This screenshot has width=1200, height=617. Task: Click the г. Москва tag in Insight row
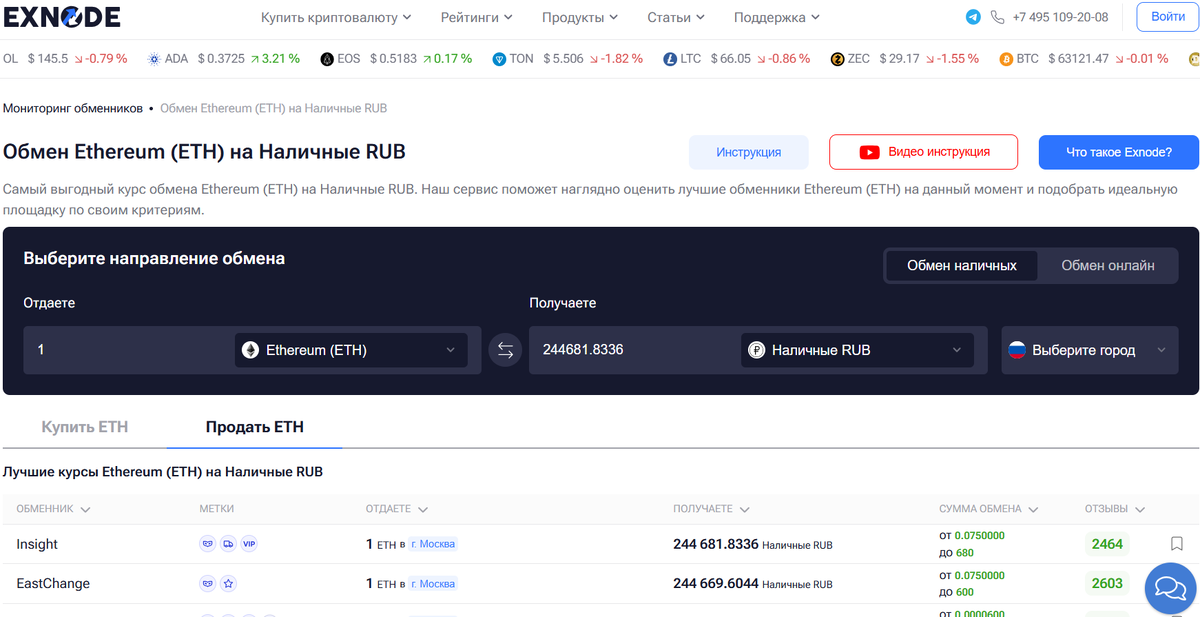pyautogui.click(x=433, y=544)
